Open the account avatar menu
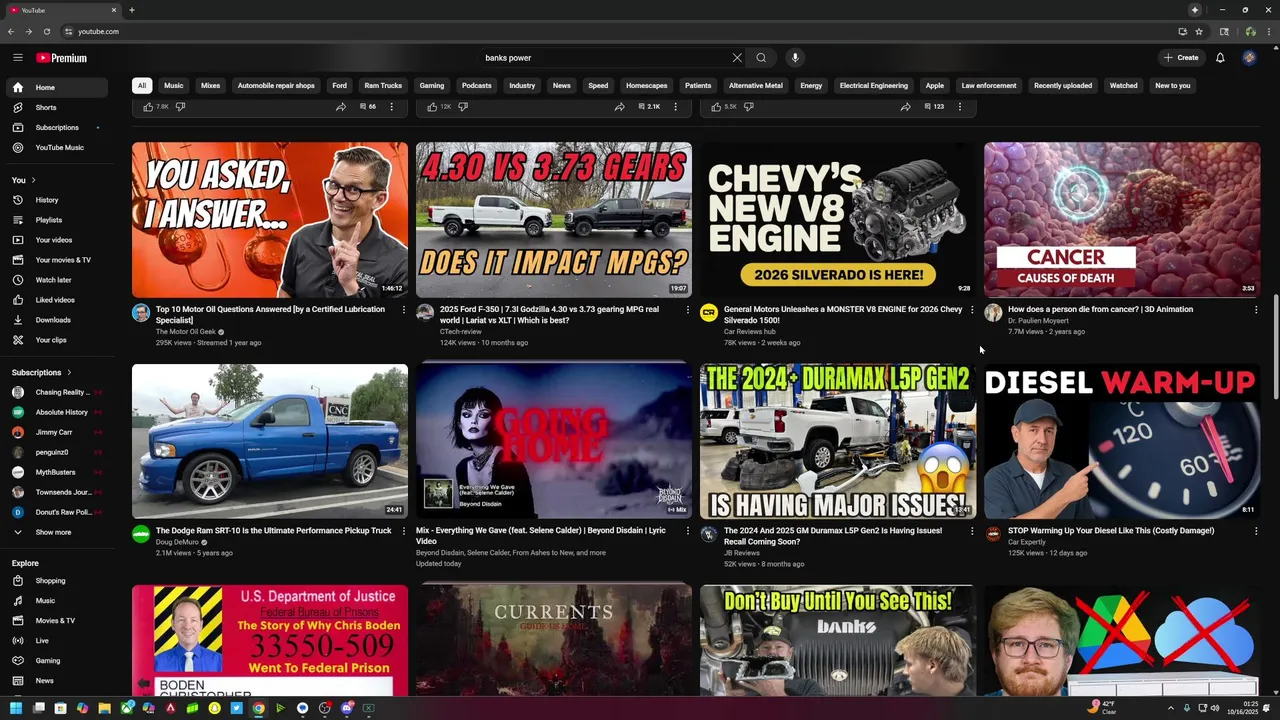The image size is (1280, 720). tap(1249, 58)
